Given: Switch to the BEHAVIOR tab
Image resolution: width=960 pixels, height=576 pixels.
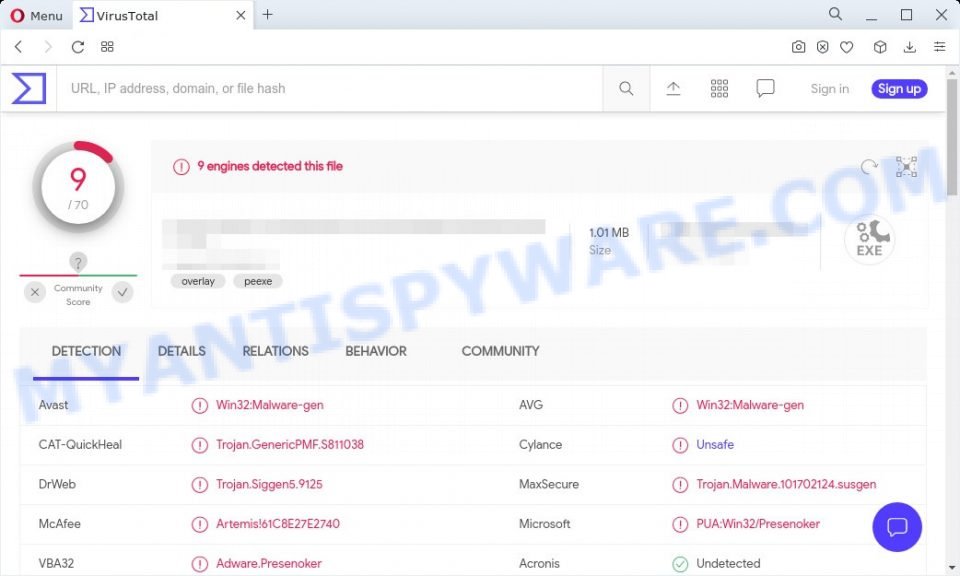Looking at the screenshot, I should pyautogui.click(x=376, y=351).
